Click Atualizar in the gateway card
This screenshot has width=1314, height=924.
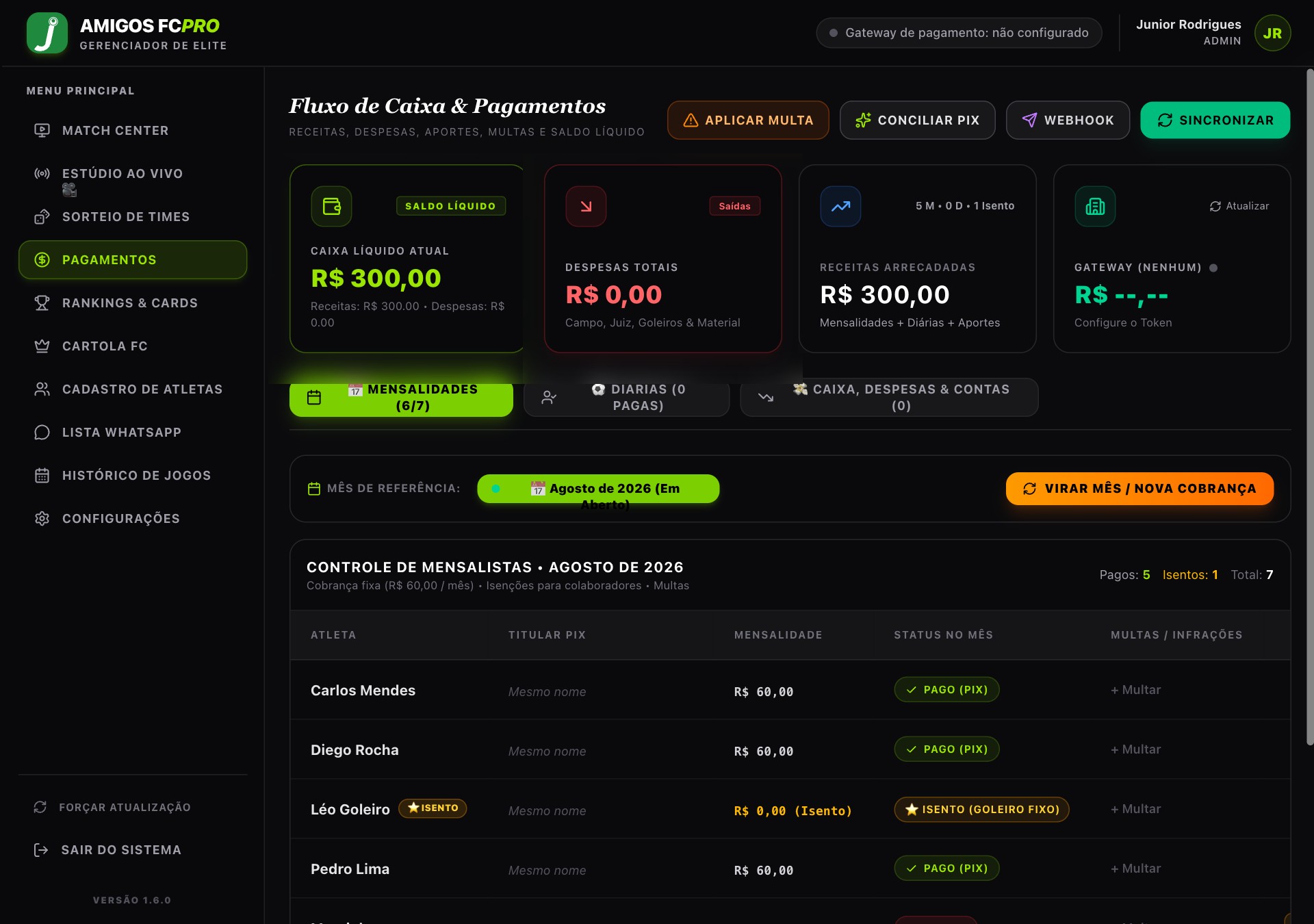1239,206
